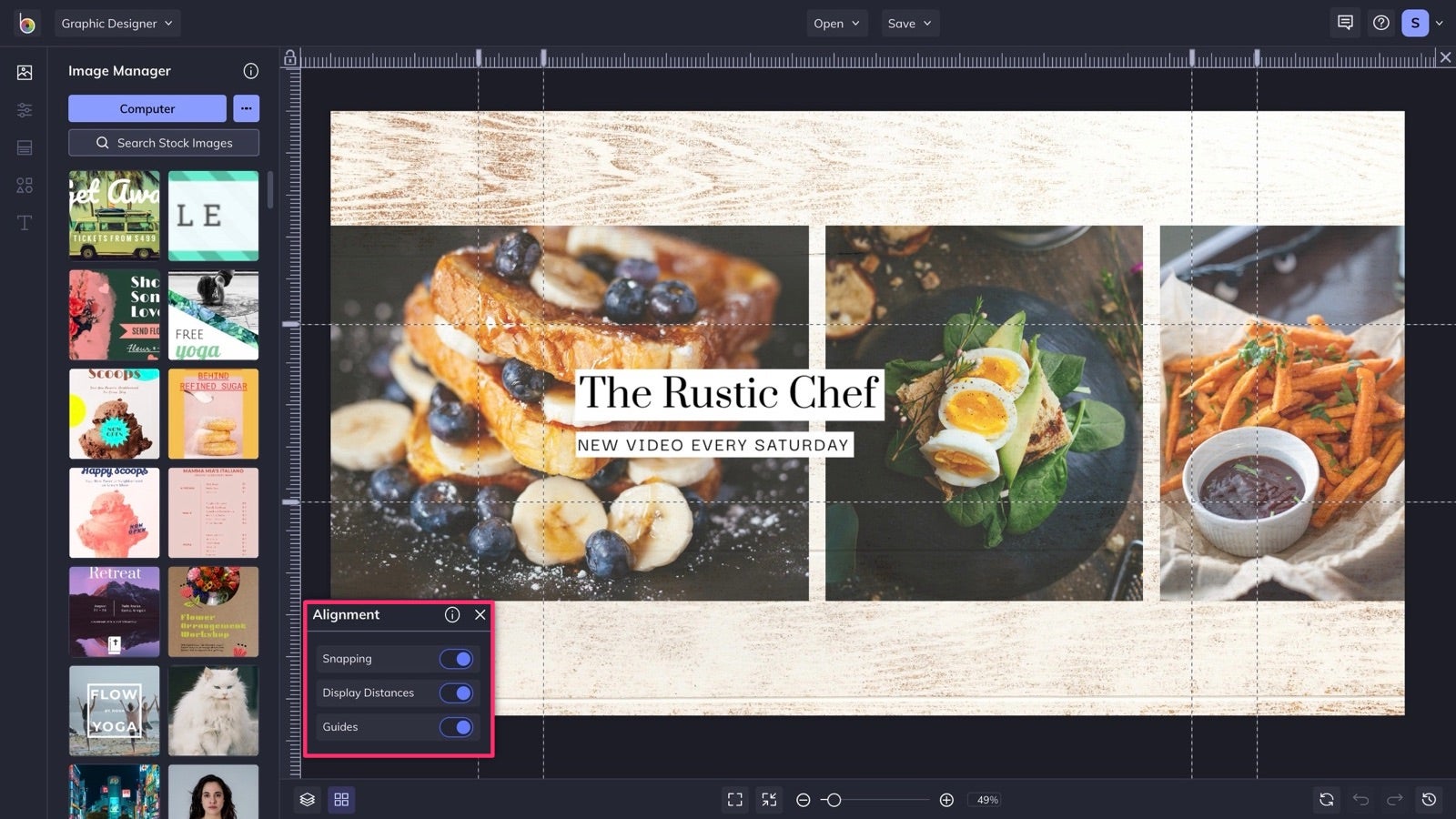Toggle off Snapping in the Alignment panel

[457, 658]
